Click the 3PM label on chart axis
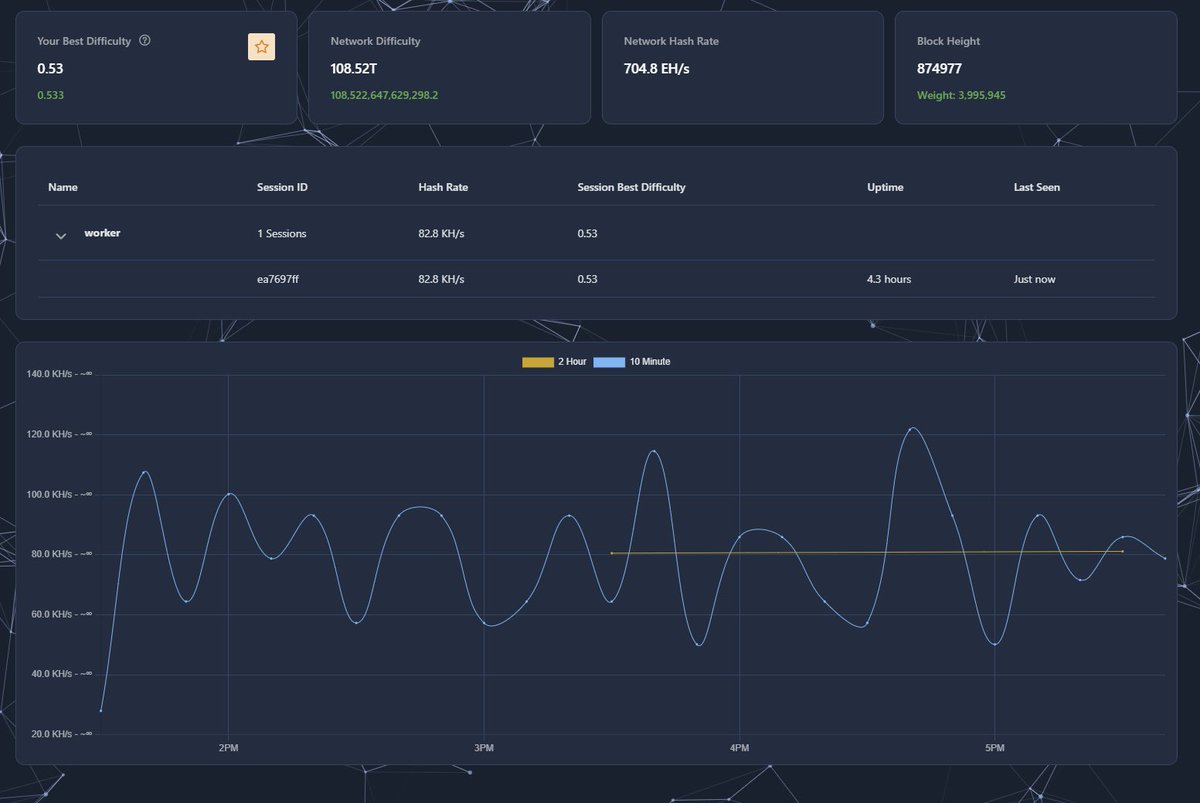This screenshot has width=1200, height=803. 484,748
